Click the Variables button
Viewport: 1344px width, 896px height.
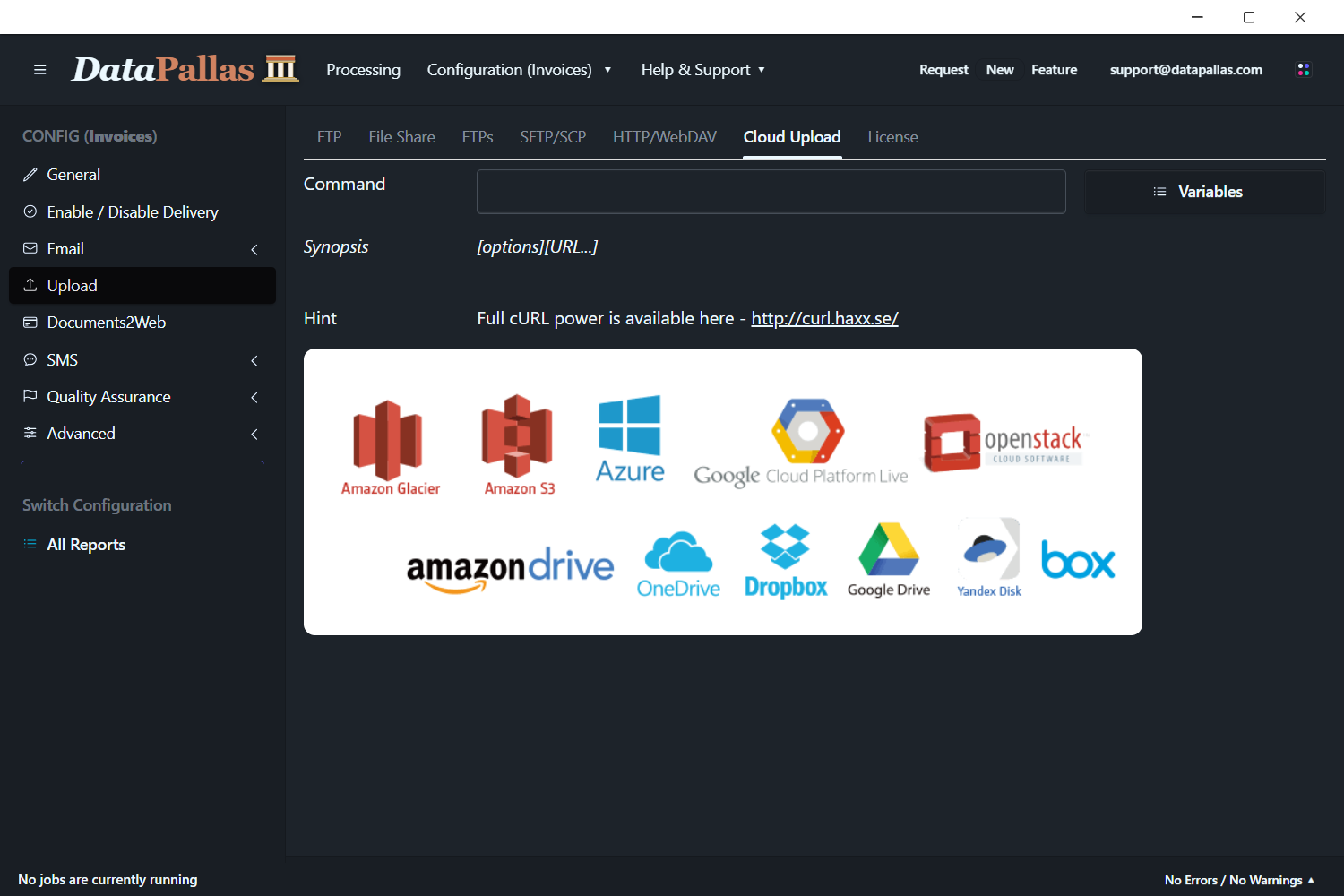[1205, 192]
